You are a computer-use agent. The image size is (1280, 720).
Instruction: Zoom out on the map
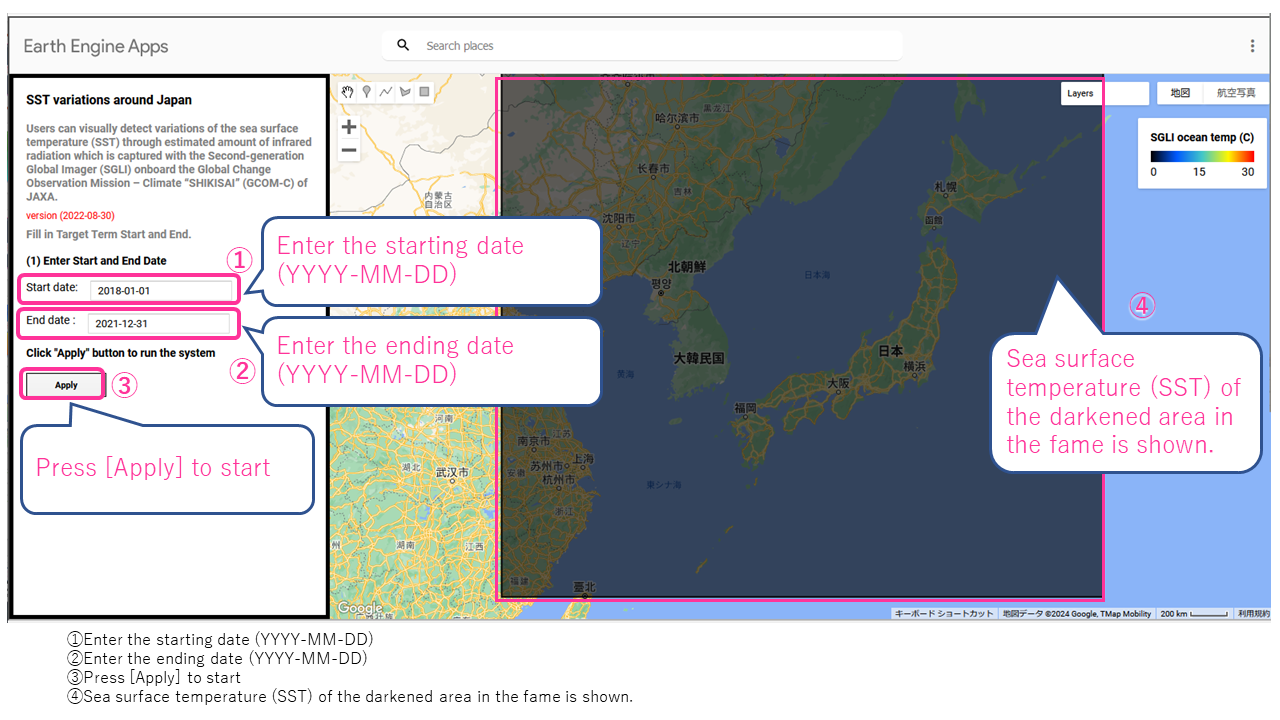[x=349, y=151]
